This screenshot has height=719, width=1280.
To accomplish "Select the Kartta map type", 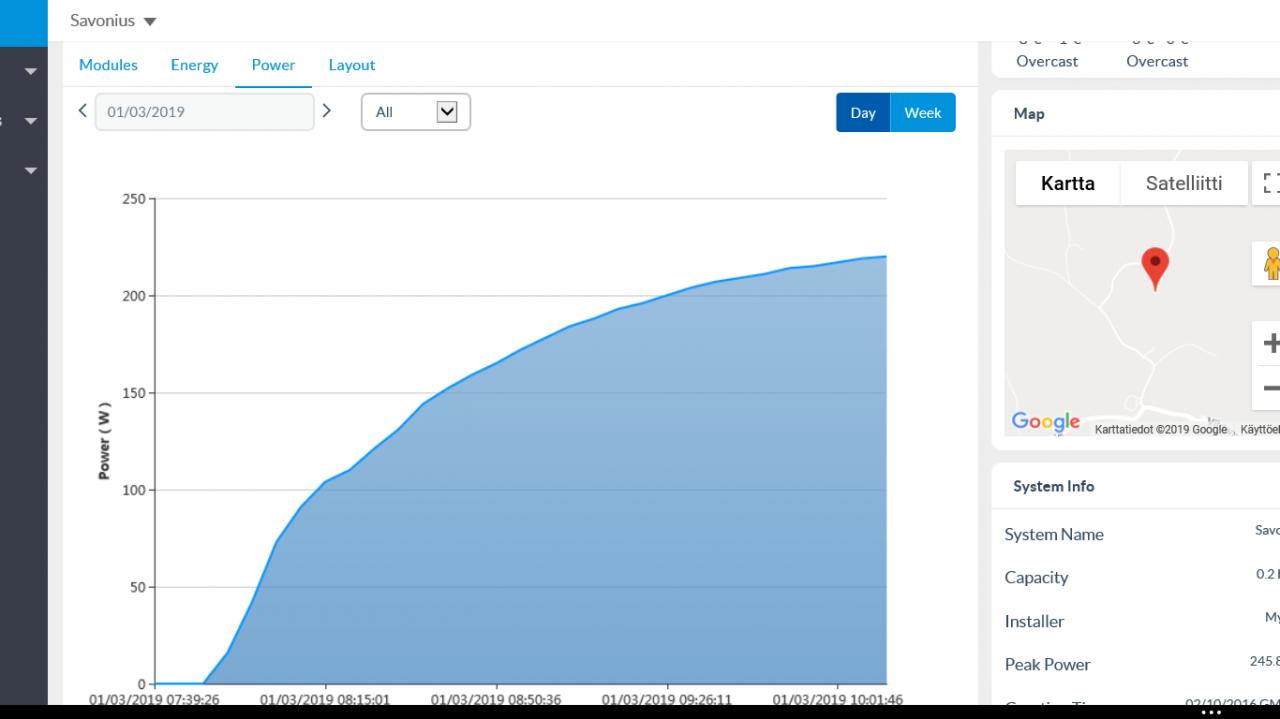I will point(1068,183).
